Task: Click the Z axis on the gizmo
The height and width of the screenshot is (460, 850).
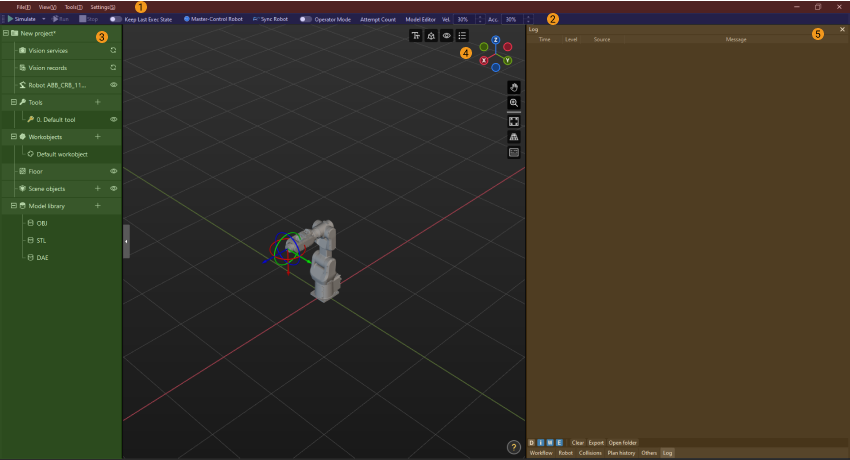Action: tap(495, 40)
